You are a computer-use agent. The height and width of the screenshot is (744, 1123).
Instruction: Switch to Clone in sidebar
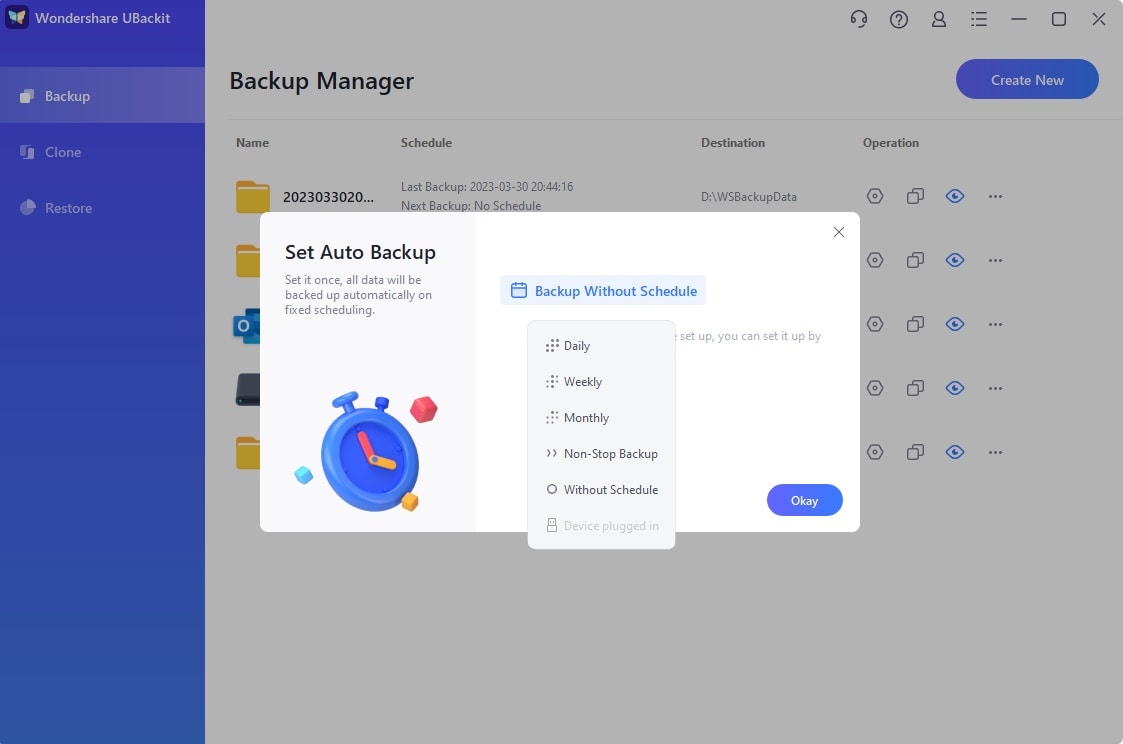(x=102, y=152)
